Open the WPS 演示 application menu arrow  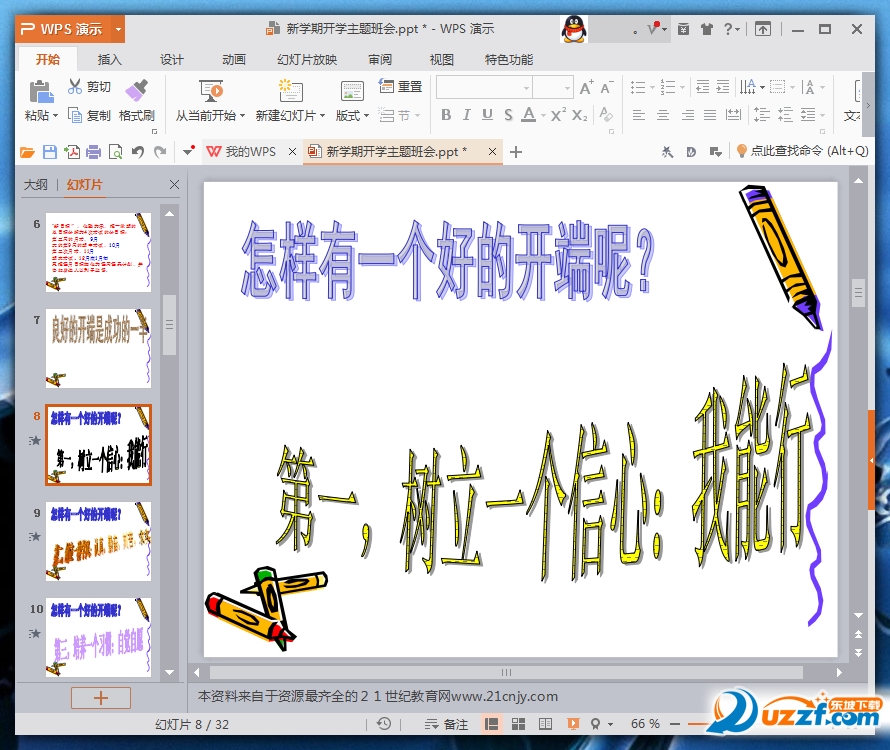[118, 29]
